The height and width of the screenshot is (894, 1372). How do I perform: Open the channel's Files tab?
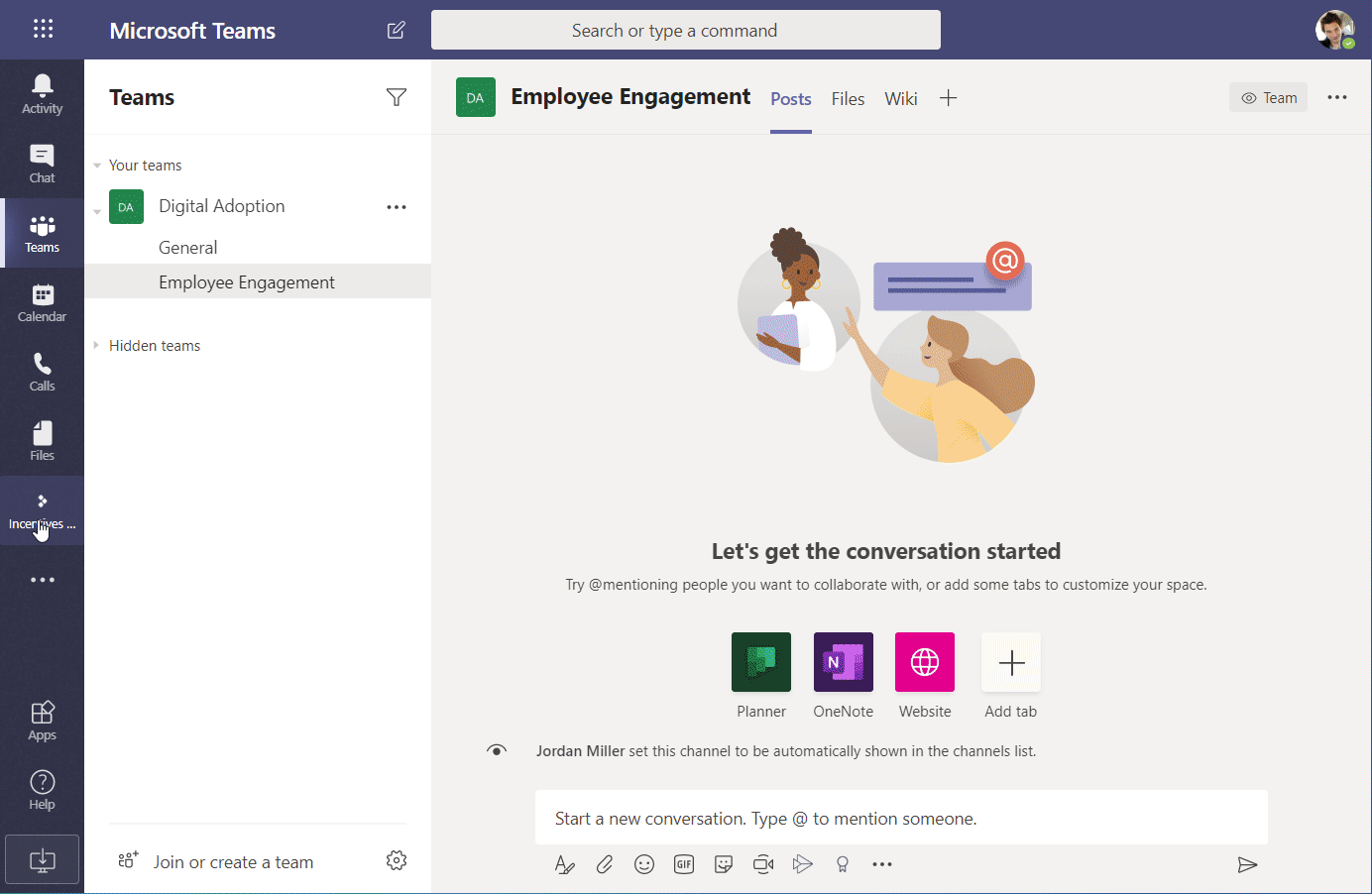[848, 98]
